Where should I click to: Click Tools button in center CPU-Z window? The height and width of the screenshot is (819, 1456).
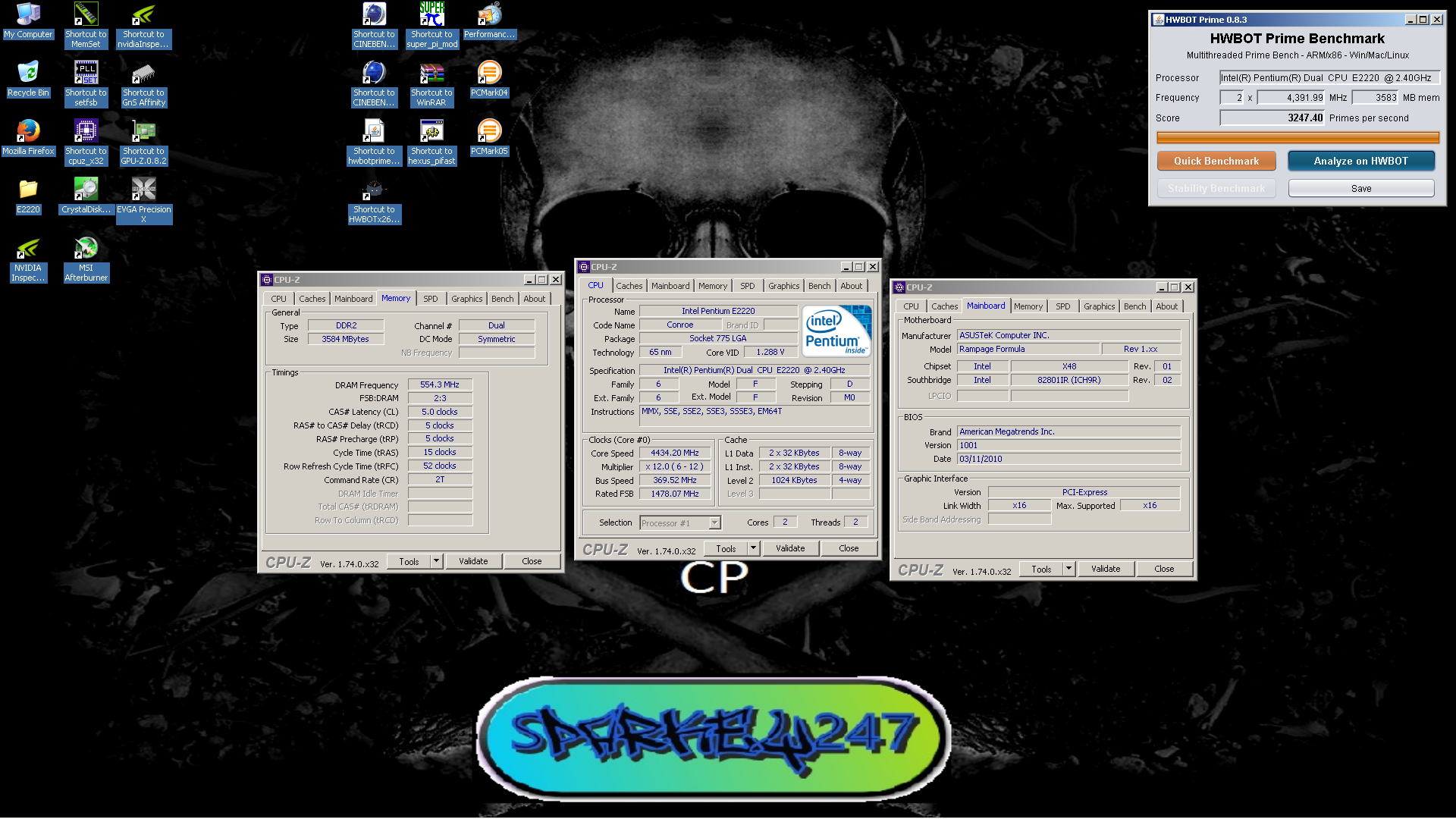tap(726, 548)
